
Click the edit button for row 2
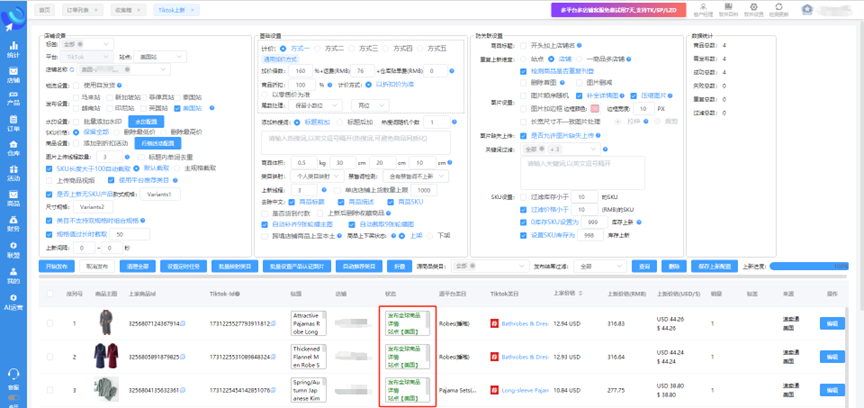tap(832, 357)
